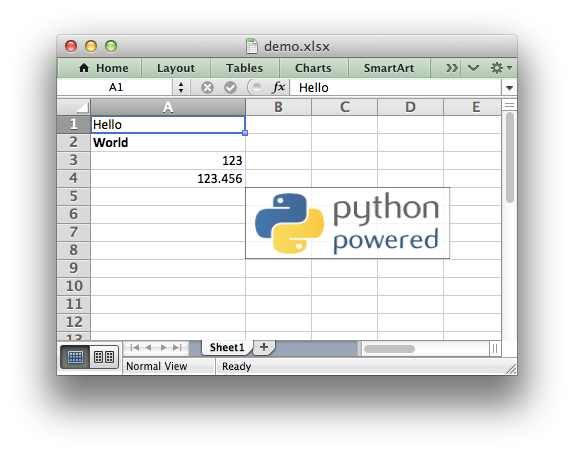Image resolution: width=574 pixels, height=454 pixels.
Task: Click the demo.xlsx title document icon
Action: [x=252, y=46]
